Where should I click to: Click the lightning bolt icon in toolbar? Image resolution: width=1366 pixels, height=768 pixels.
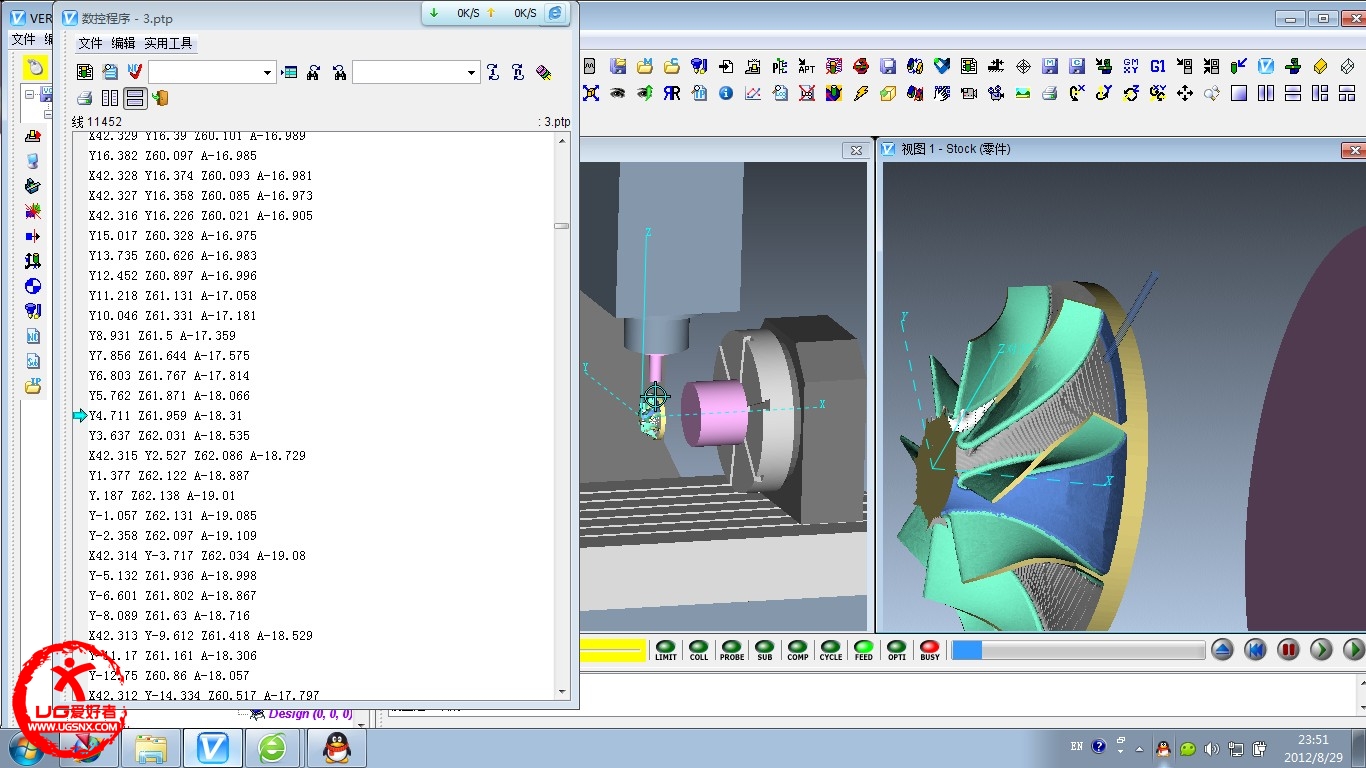point(861,93)
